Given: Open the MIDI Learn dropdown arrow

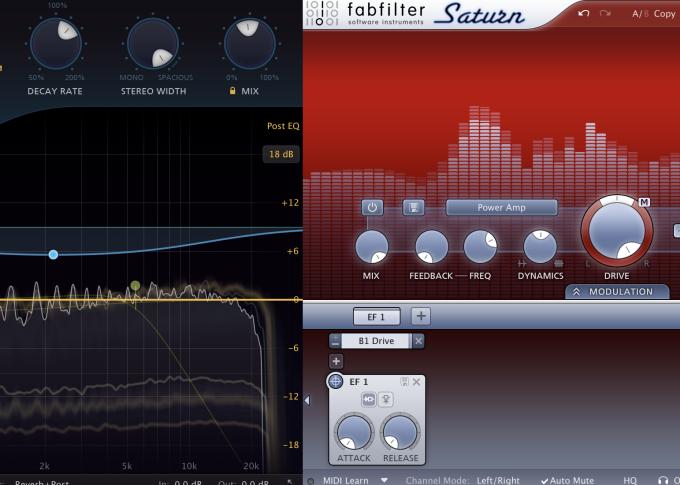Looking at the screenshot, I should pos(384,480).
